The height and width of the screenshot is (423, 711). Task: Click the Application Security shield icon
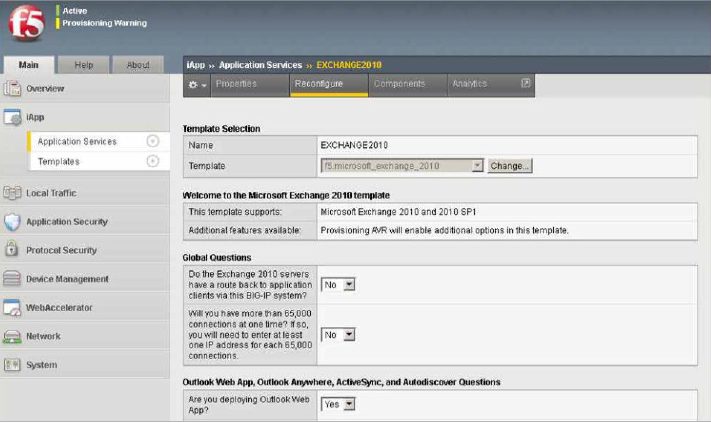(12, 222)
